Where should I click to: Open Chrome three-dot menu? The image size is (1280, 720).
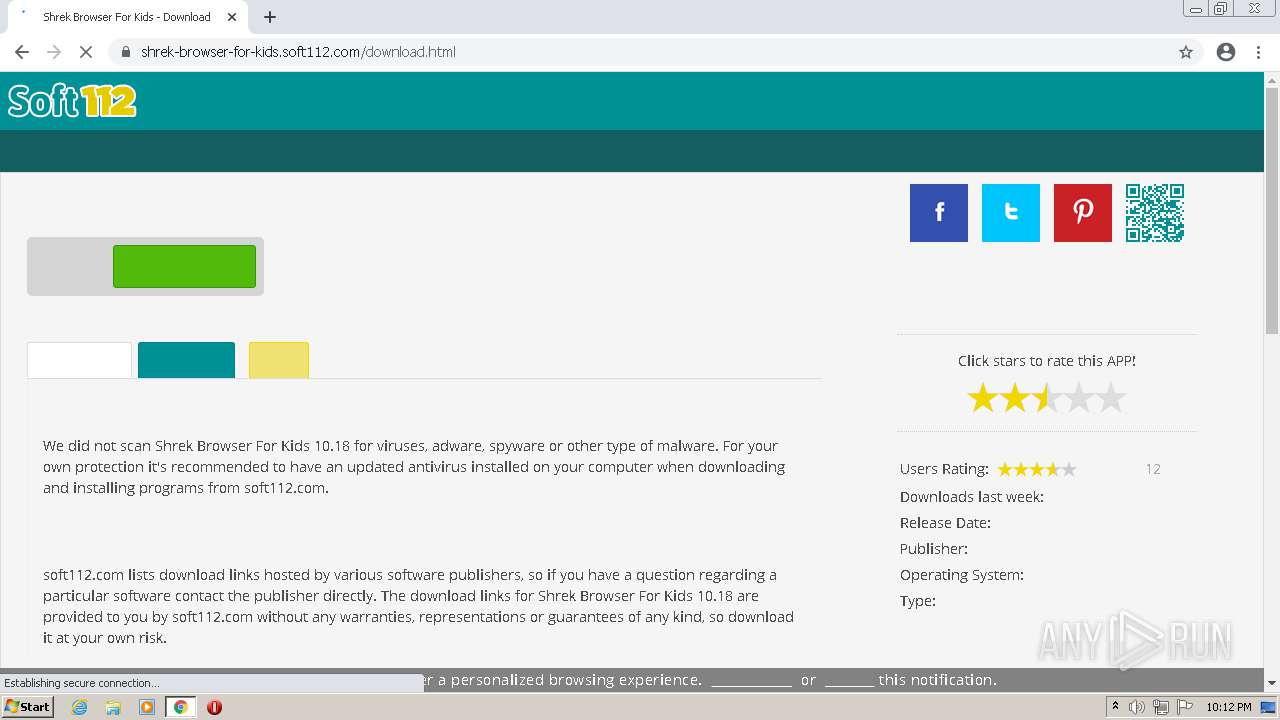click(1258, 52)
